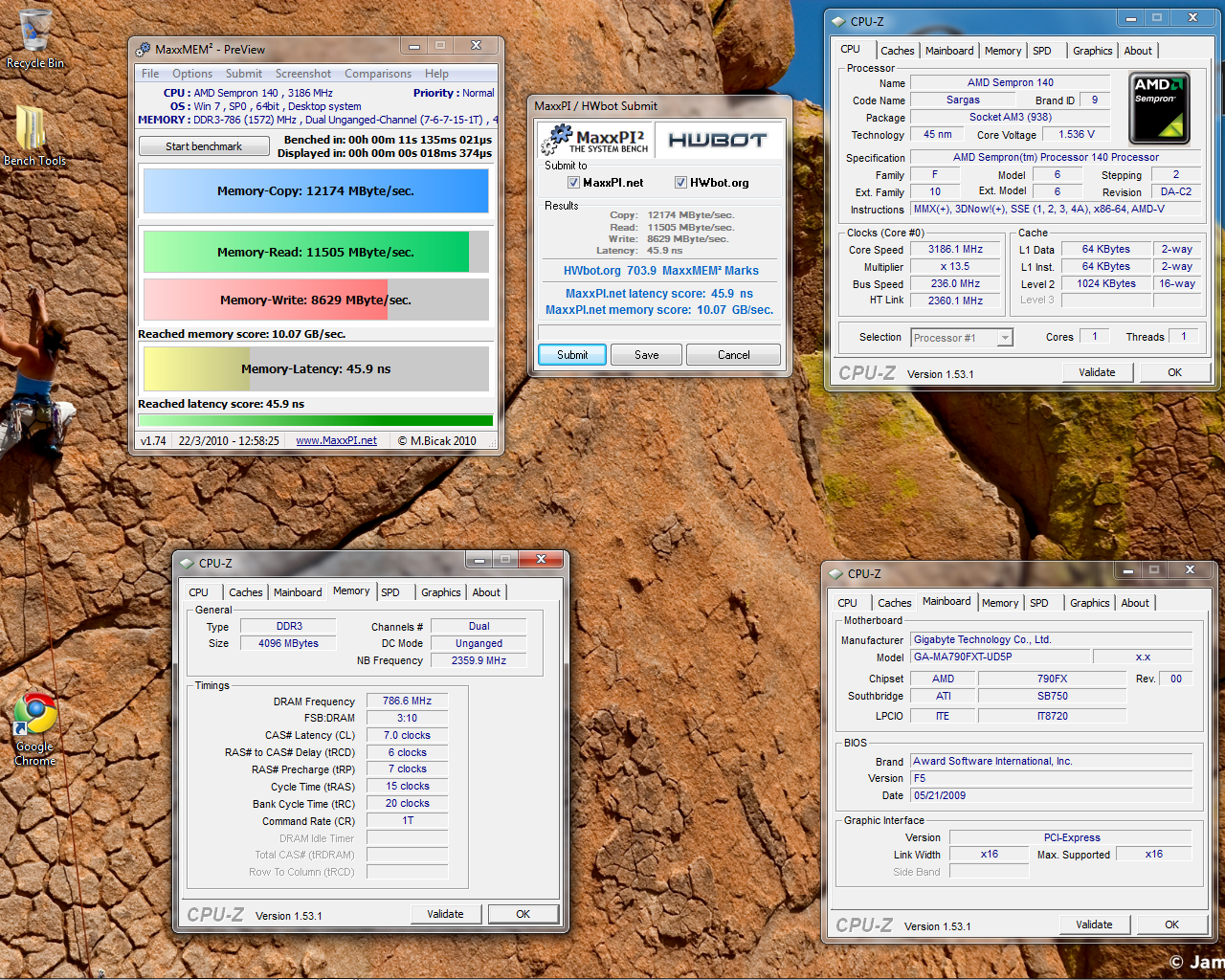Click the HWbot.org 703.9 MaxxMEM² Marks text
The height and width of the screenshot is (980, 1225).
point(660,271)
